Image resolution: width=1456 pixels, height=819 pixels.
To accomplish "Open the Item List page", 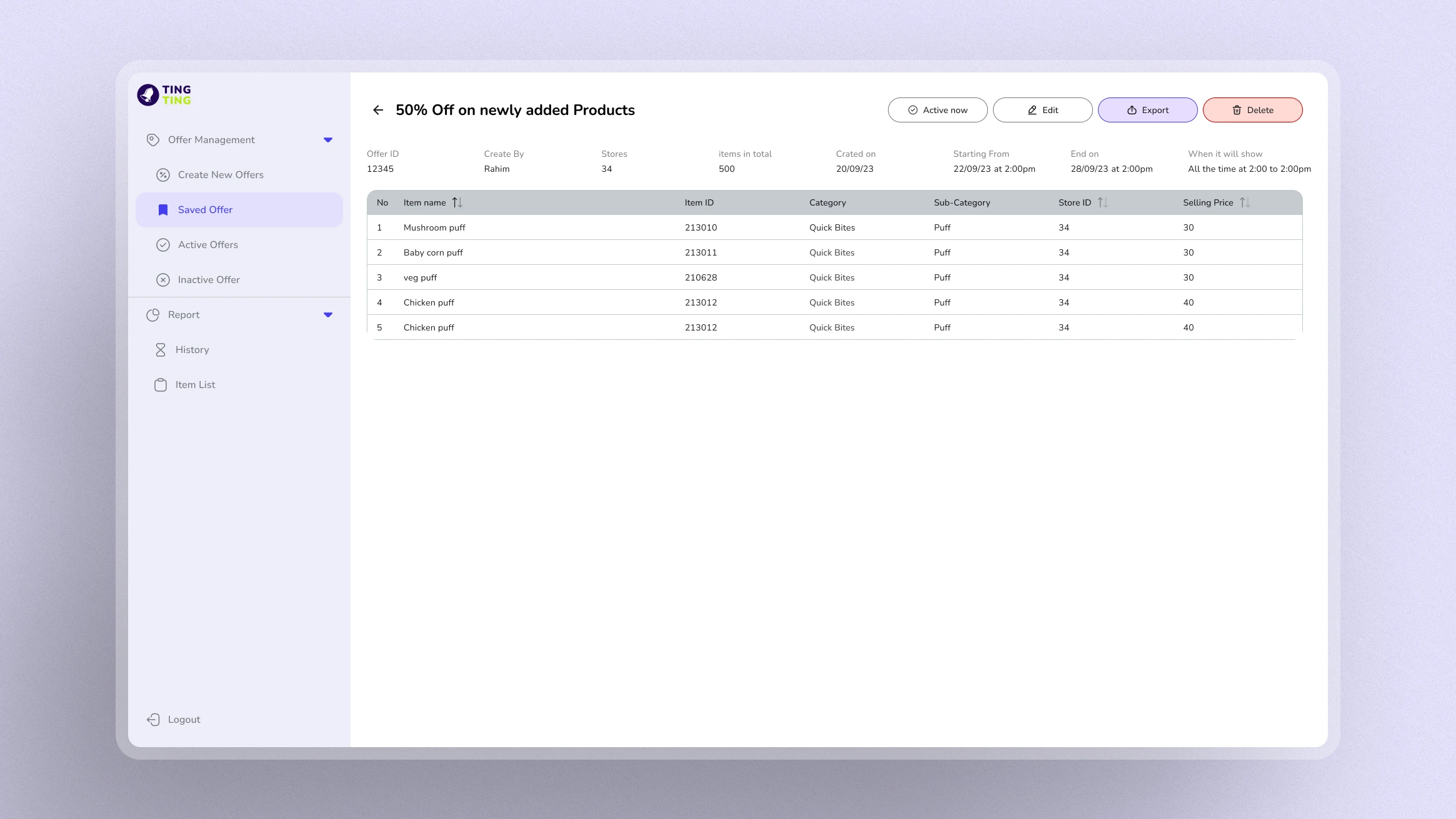I will point(239,385).
